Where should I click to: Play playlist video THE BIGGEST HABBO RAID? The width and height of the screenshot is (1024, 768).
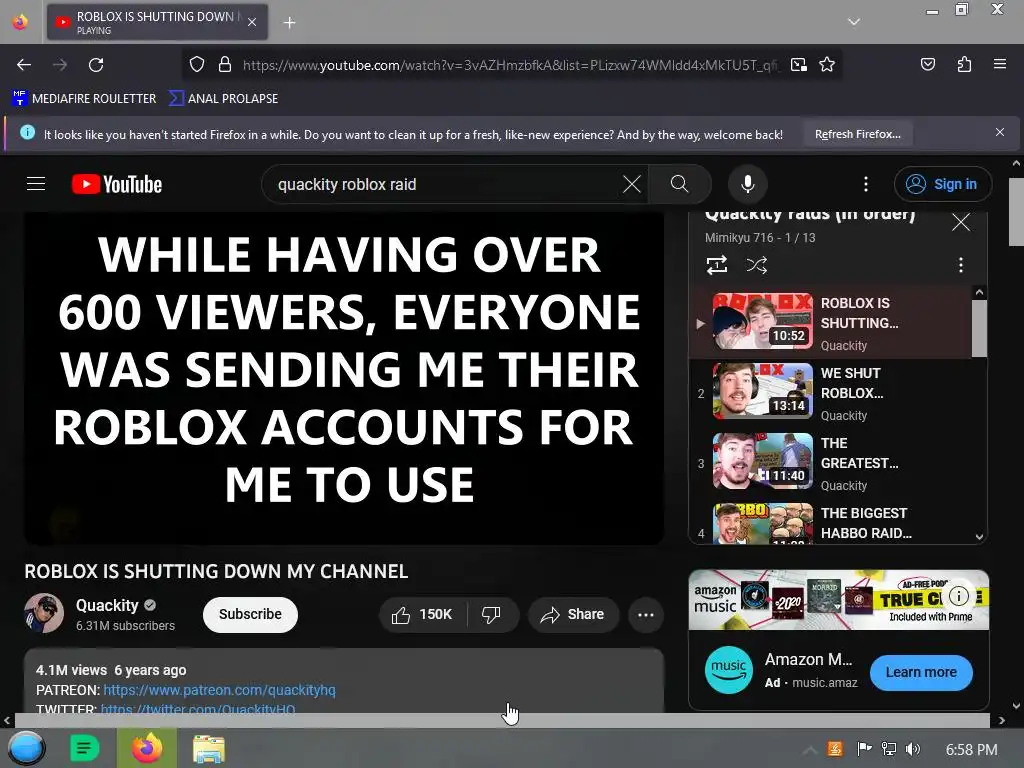coord(830,524)
